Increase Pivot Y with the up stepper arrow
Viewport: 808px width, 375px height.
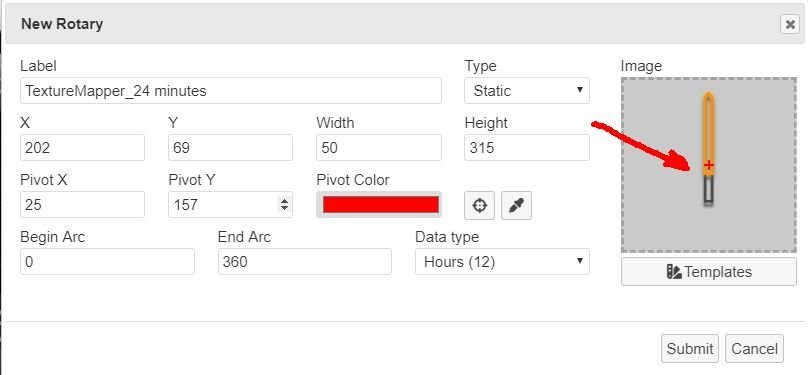pyautogui.click(x=284, y=201)
